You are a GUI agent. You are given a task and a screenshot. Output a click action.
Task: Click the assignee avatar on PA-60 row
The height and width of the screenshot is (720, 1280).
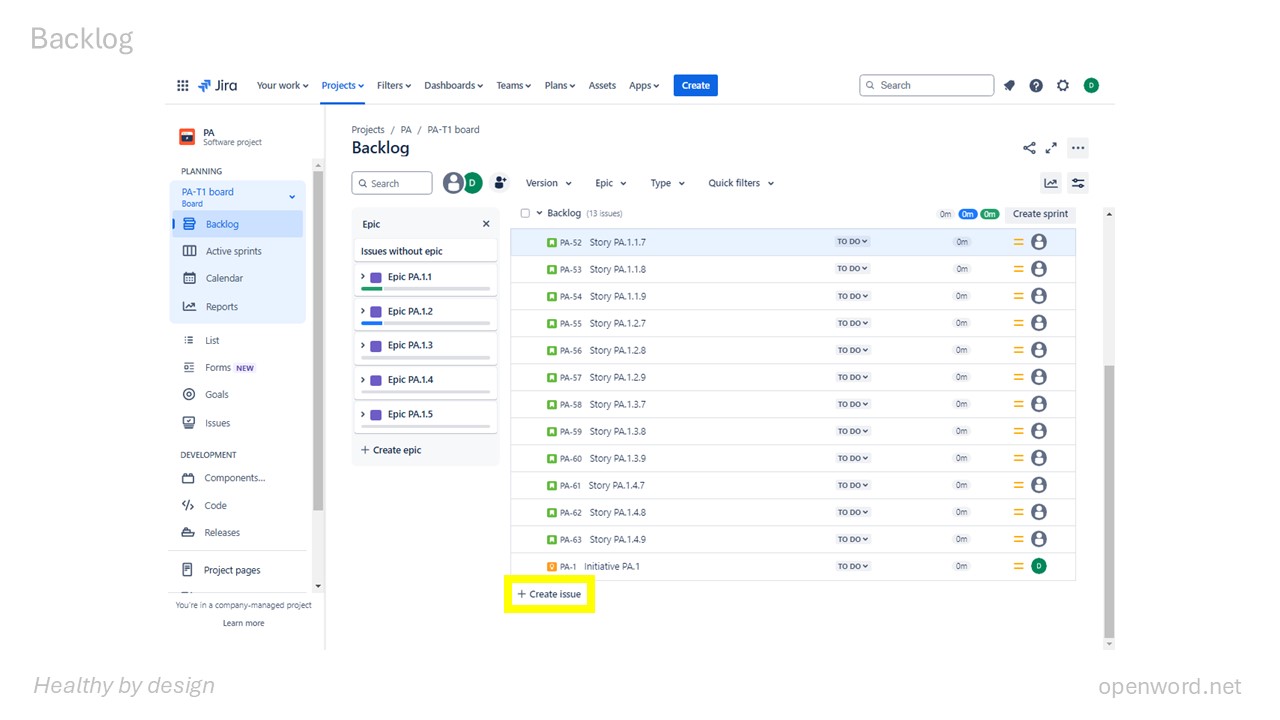click(1039, 458)
